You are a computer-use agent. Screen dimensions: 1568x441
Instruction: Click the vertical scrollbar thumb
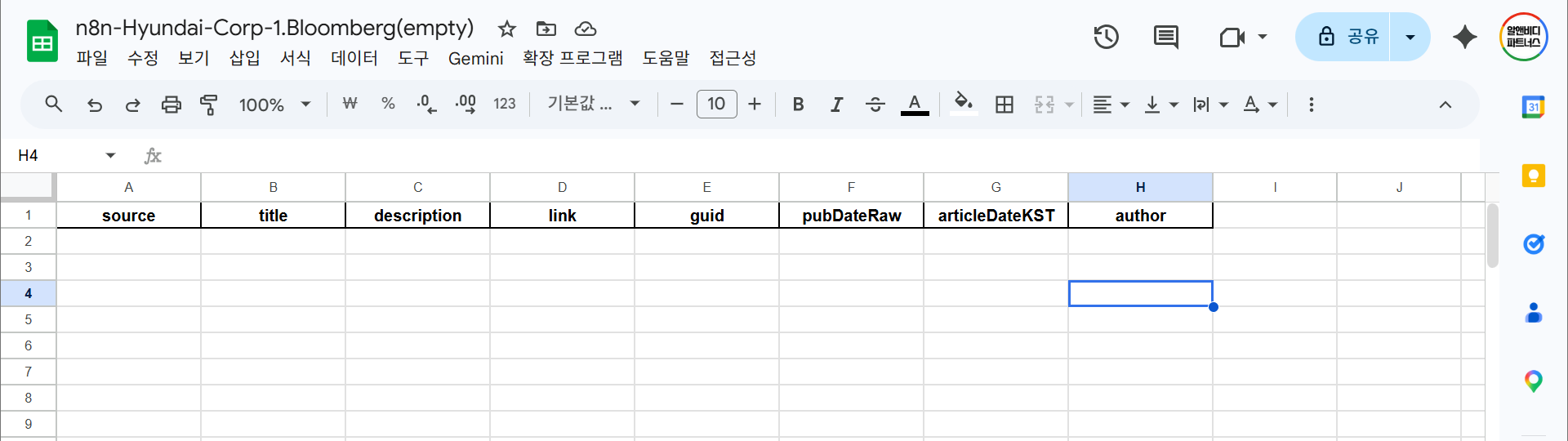click(x=1492, y=235)
